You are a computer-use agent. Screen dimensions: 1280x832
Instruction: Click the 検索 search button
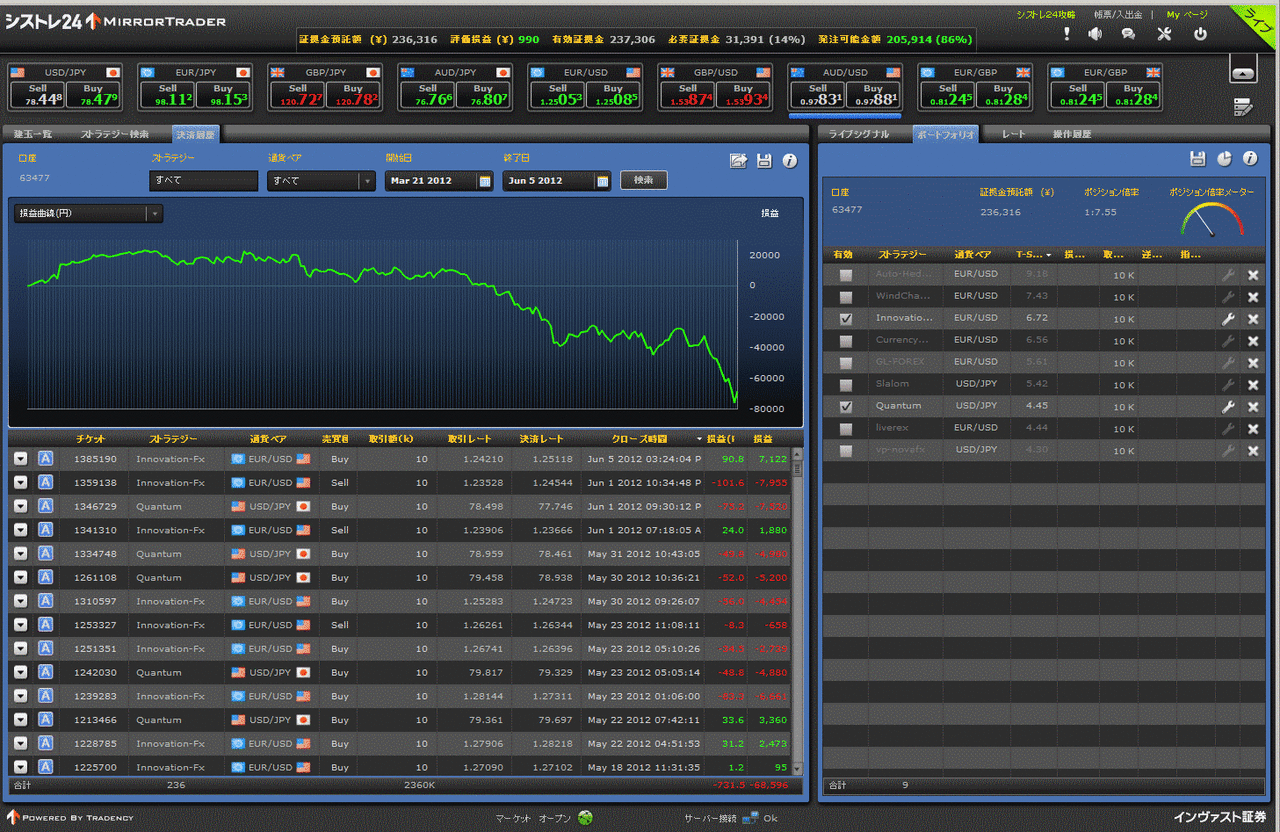[x=643, y=180]
